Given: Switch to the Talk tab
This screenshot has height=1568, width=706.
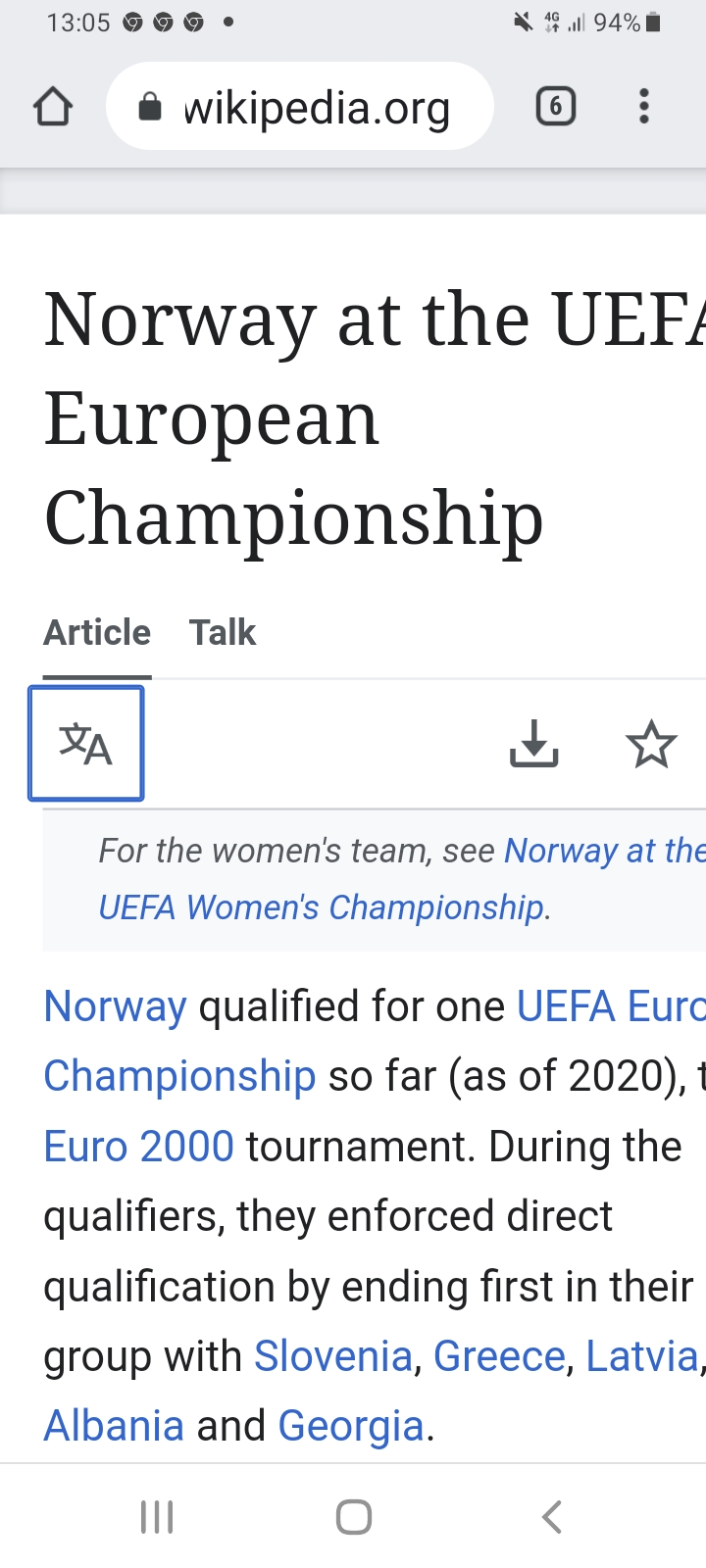Looking at the screenshot, I should point(223,632).
